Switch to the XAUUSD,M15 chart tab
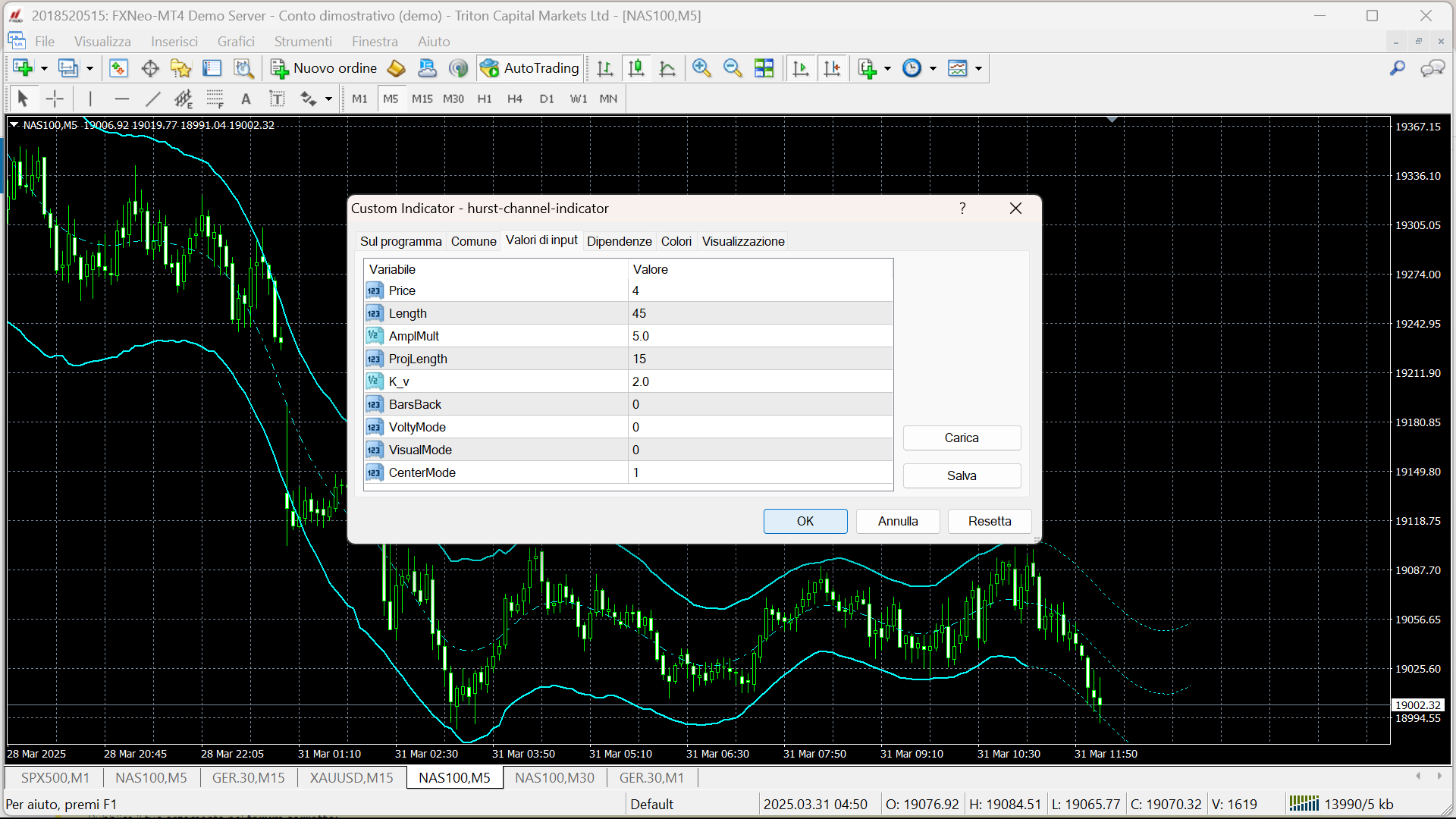Image resolution: width=1456 pixels, height=819 pixels. point(351,777)
